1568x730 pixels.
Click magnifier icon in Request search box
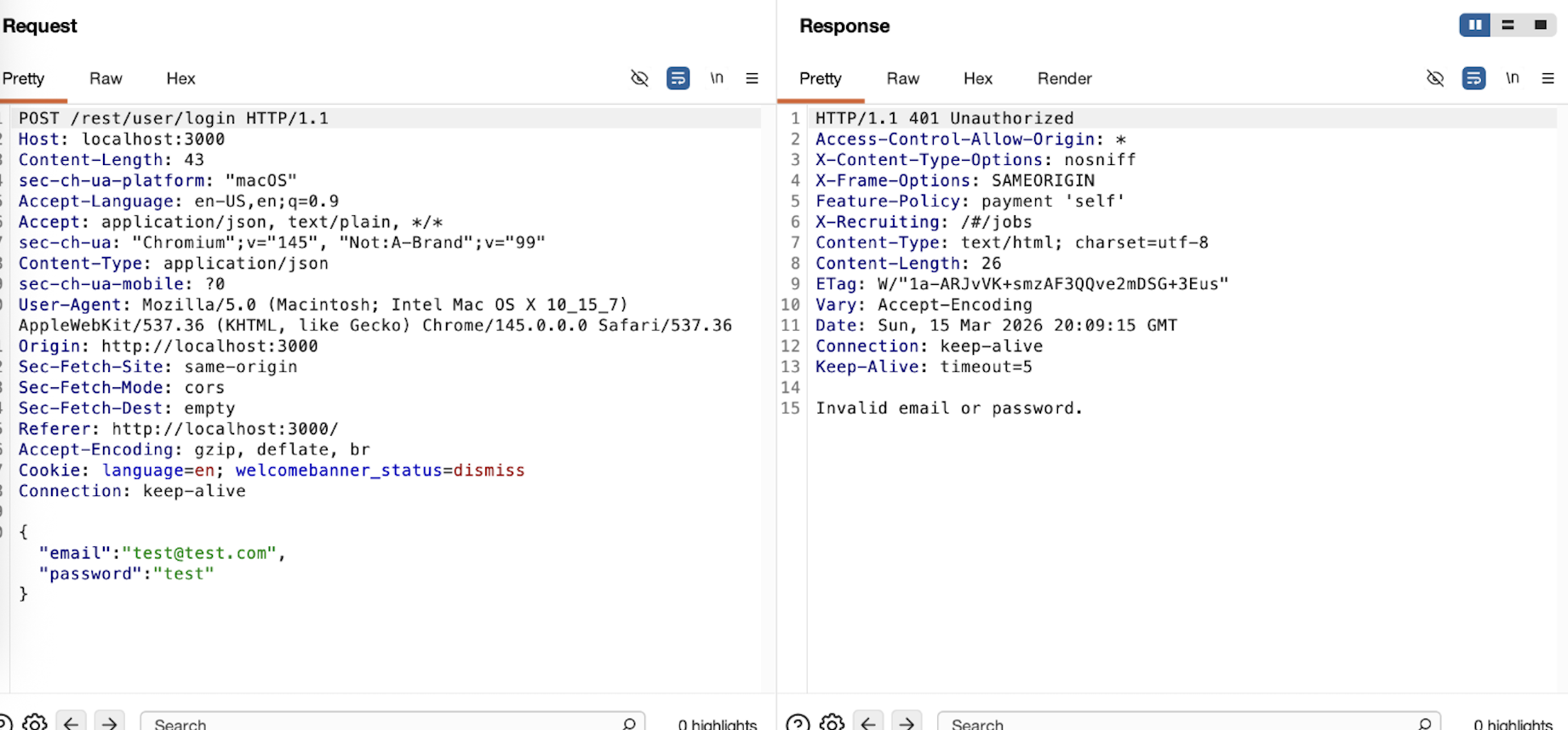pos(629,723)
